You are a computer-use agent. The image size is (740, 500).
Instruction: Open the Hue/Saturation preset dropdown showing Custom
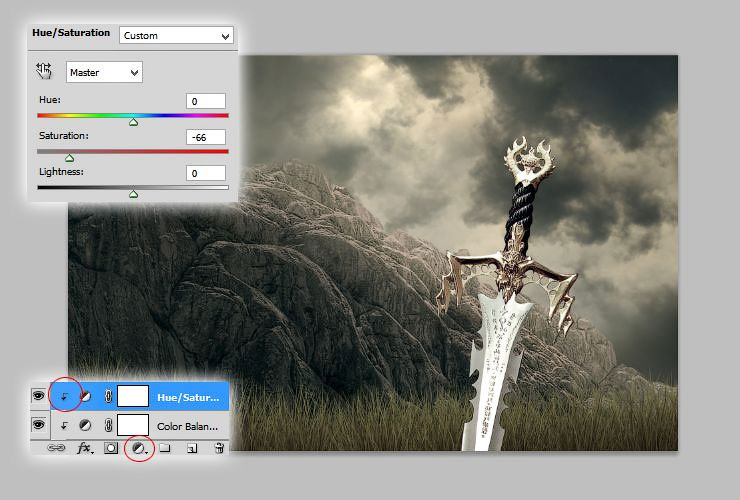pyautogui.click(x=176, y=35)
